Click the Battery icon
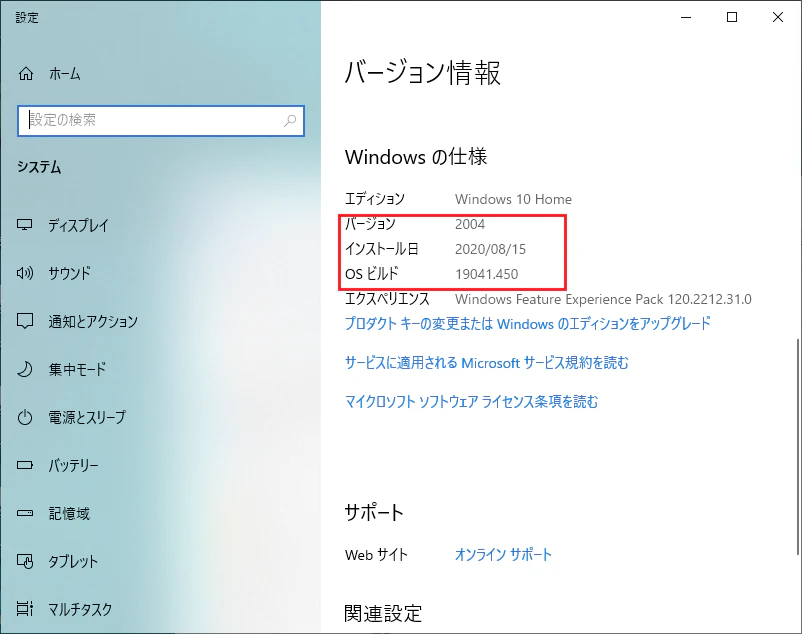Image resolution: width=802 pixels, height=634 pixels. (25, 465)
